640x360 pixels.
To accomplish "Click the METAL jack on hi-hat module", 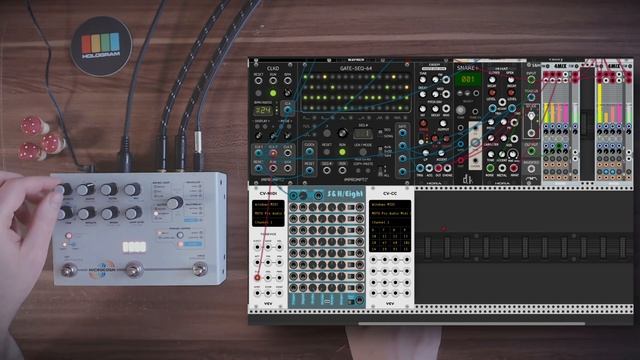I will click(502, 168).
